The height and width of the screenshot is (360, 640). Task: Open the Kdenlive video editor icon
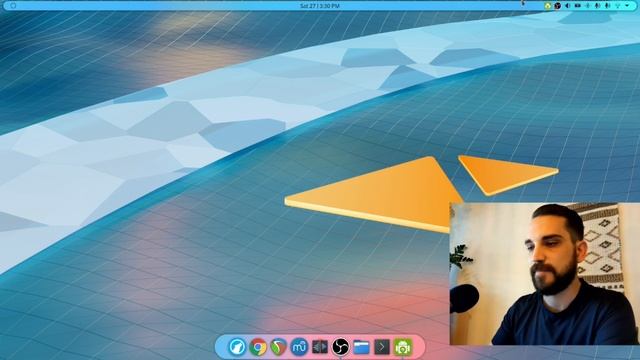[x=320, y=347]
